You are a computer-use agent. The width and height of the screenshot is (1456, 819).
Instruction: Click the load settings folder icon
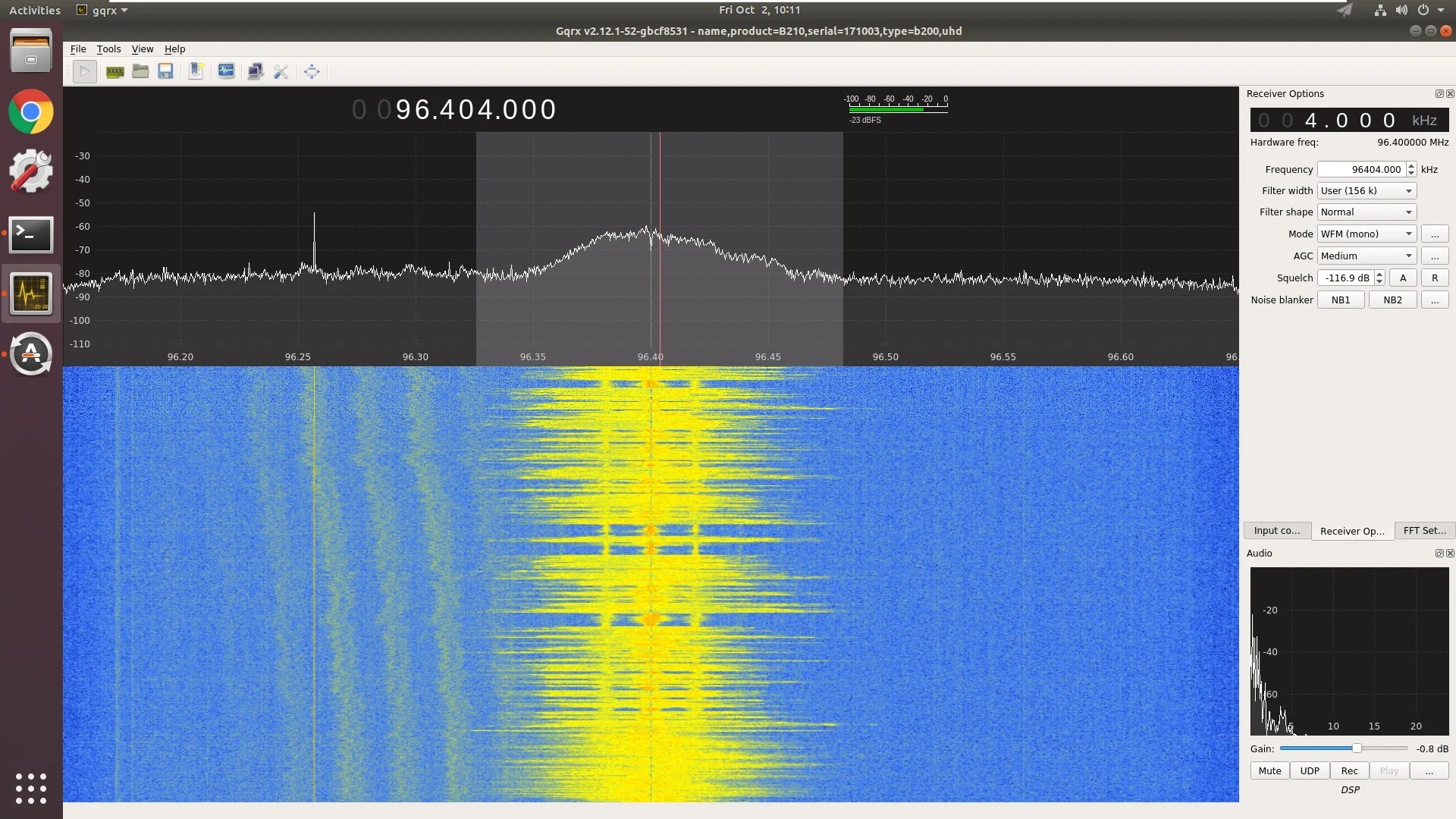(x=140, y=71)
